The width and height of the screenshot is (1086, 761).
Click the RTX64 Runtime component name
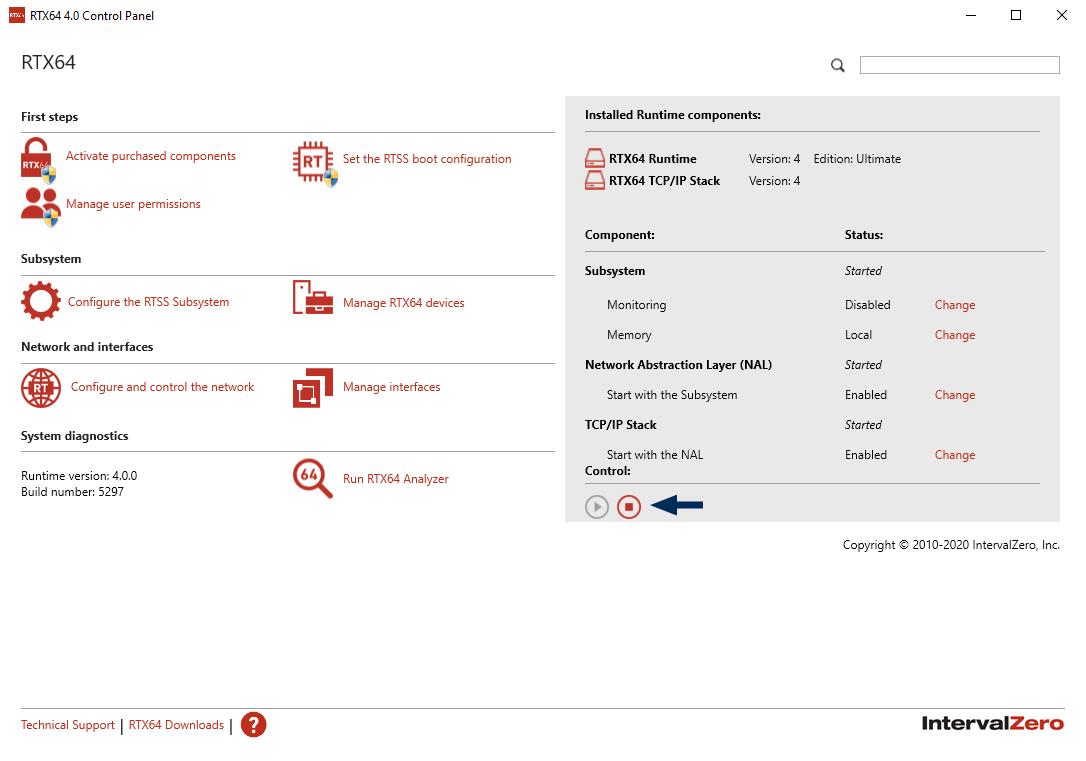(653, 159)
